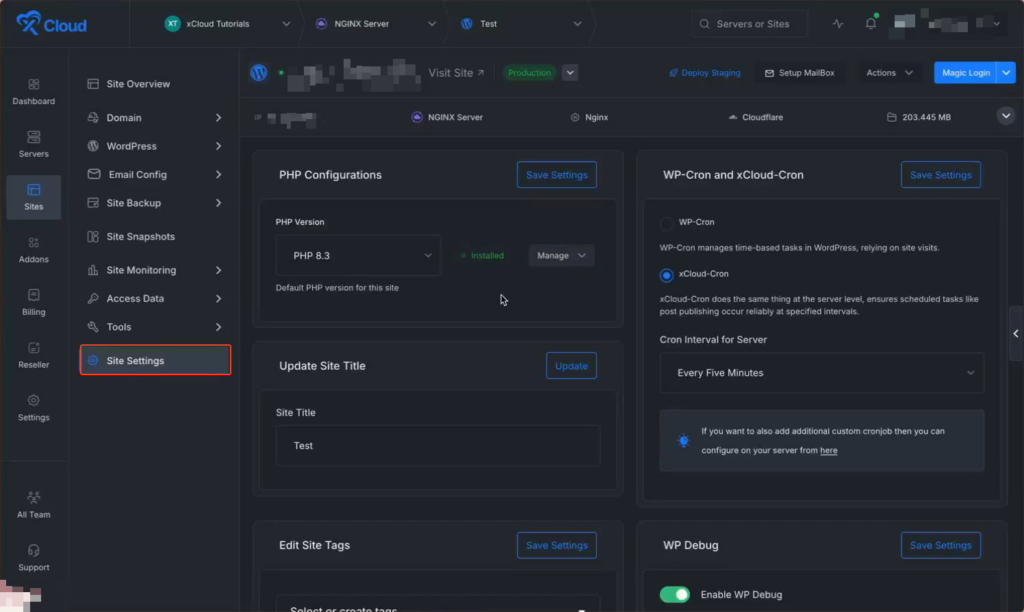Click the Setup MailBox button

point(799,72)
